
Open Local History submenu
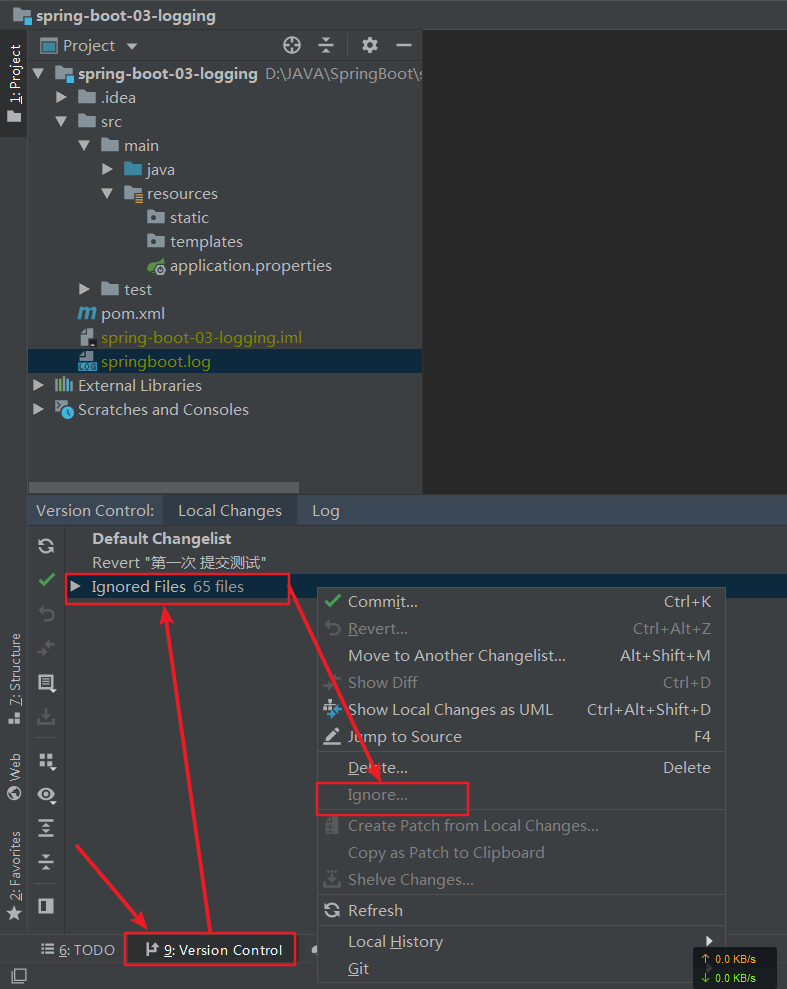point(521,942)
